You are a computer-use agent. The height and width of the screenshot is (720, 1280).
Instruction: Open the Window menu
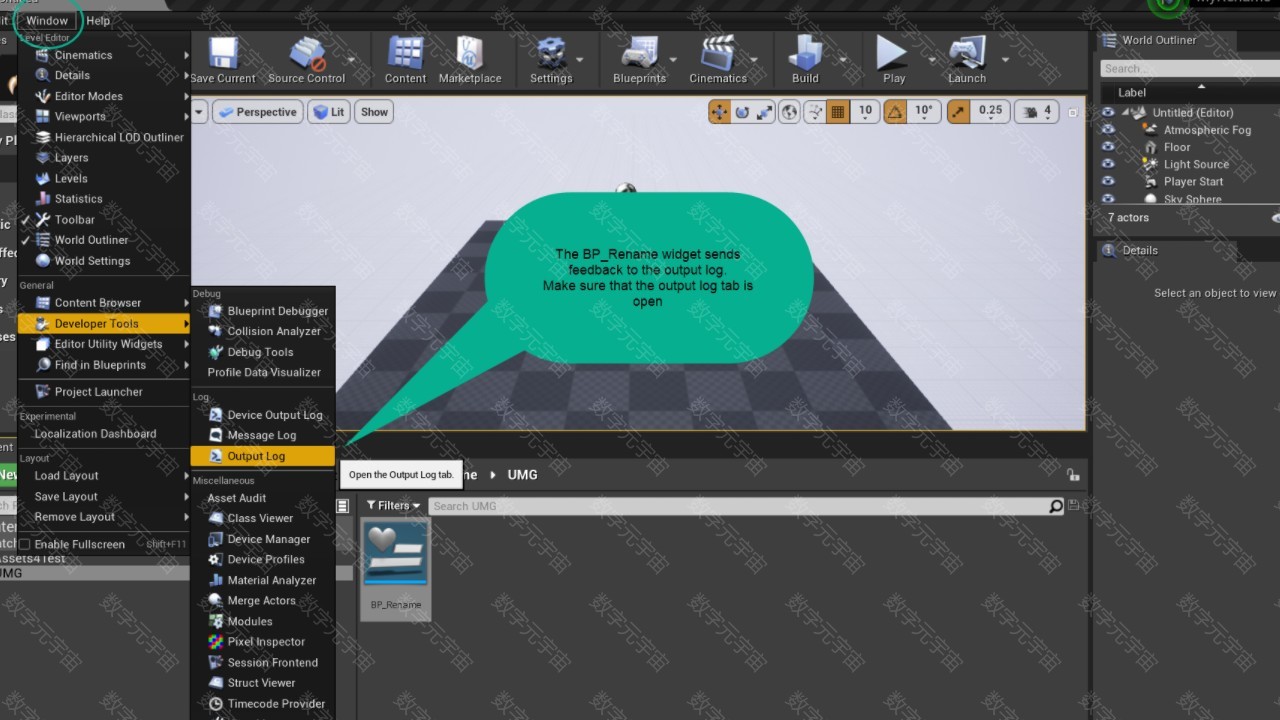tap(47, 20)
